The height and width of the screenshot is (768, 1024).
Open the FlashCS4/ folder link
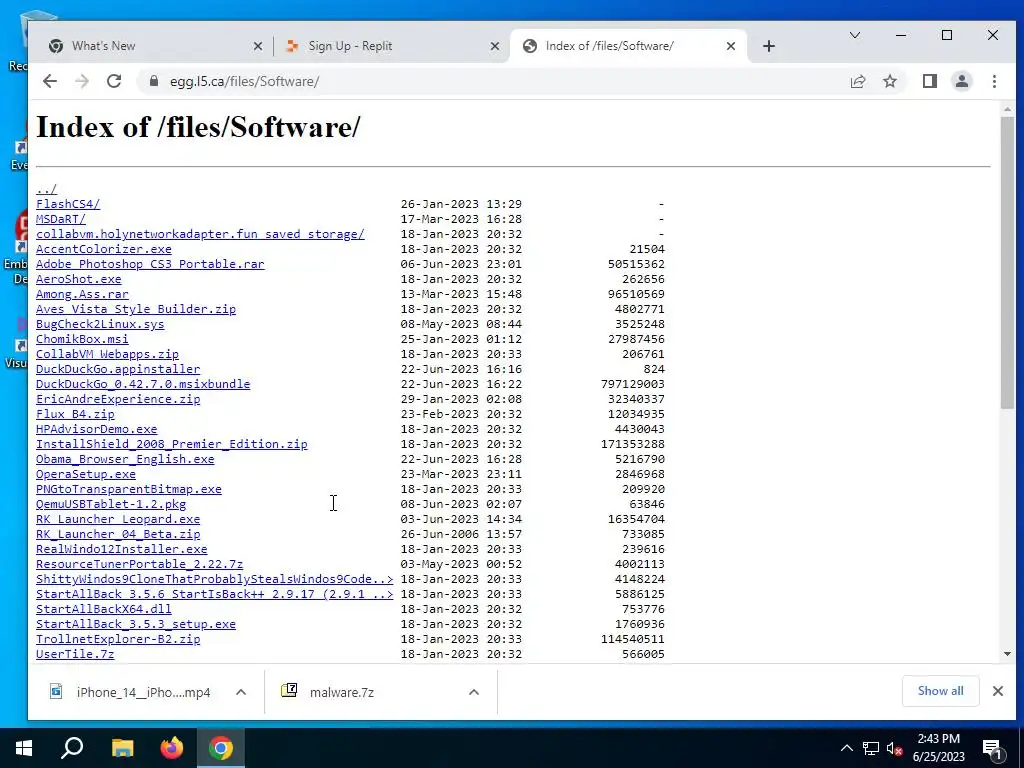[x=68, y=204]
